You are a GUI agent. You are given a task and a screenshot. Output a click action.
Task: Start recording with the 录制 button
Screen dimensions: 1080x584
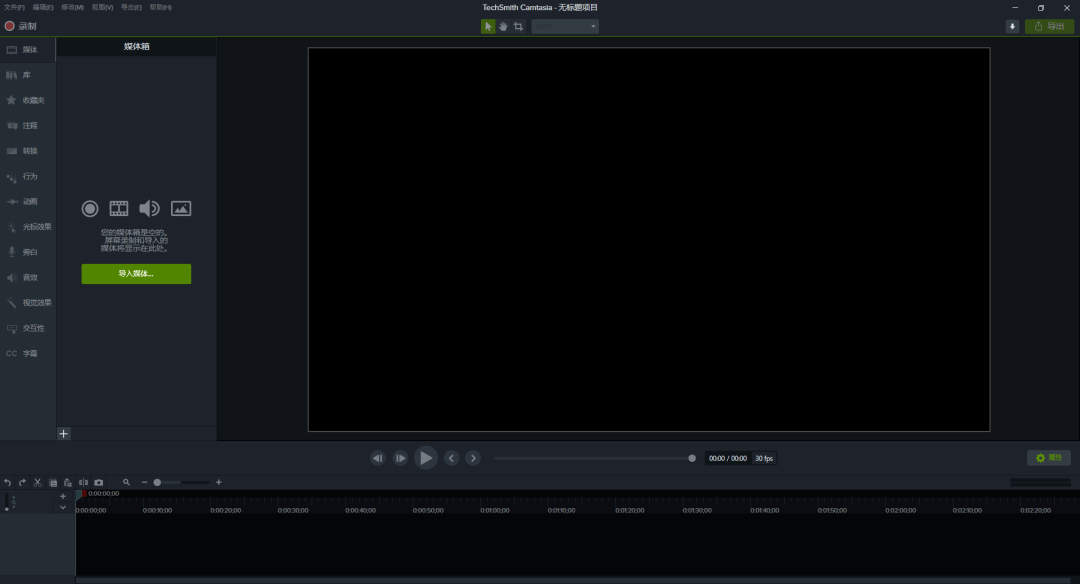pos(21,26)
